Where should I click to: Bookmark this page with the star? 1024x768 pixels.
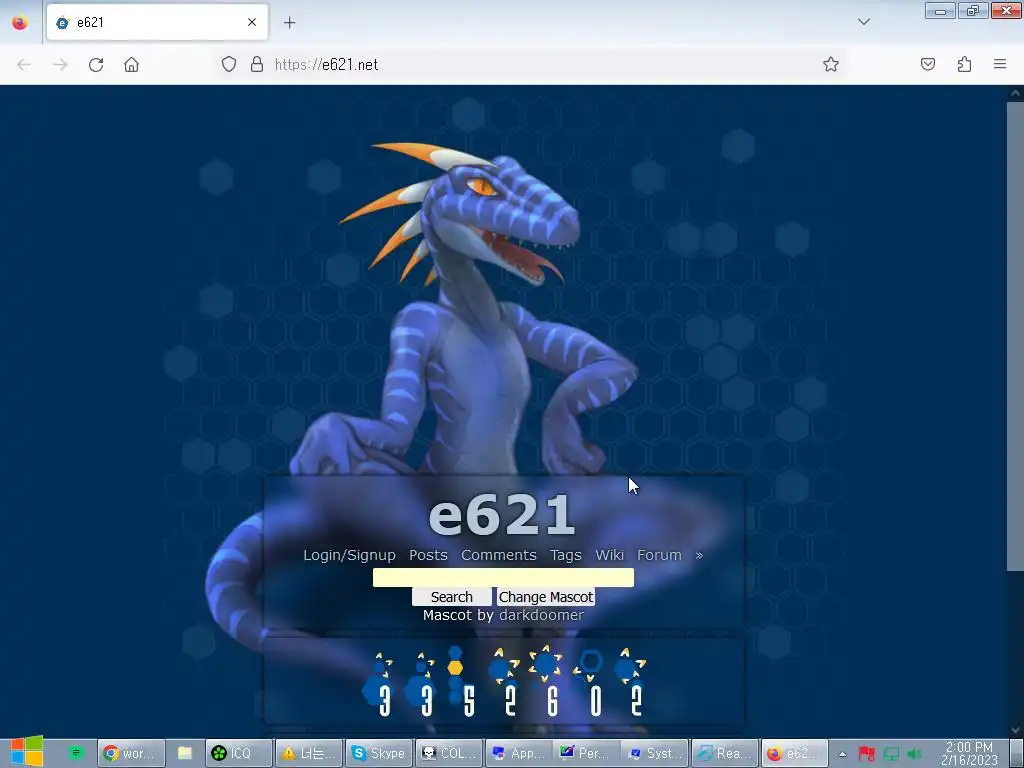[x=831, y=64]
